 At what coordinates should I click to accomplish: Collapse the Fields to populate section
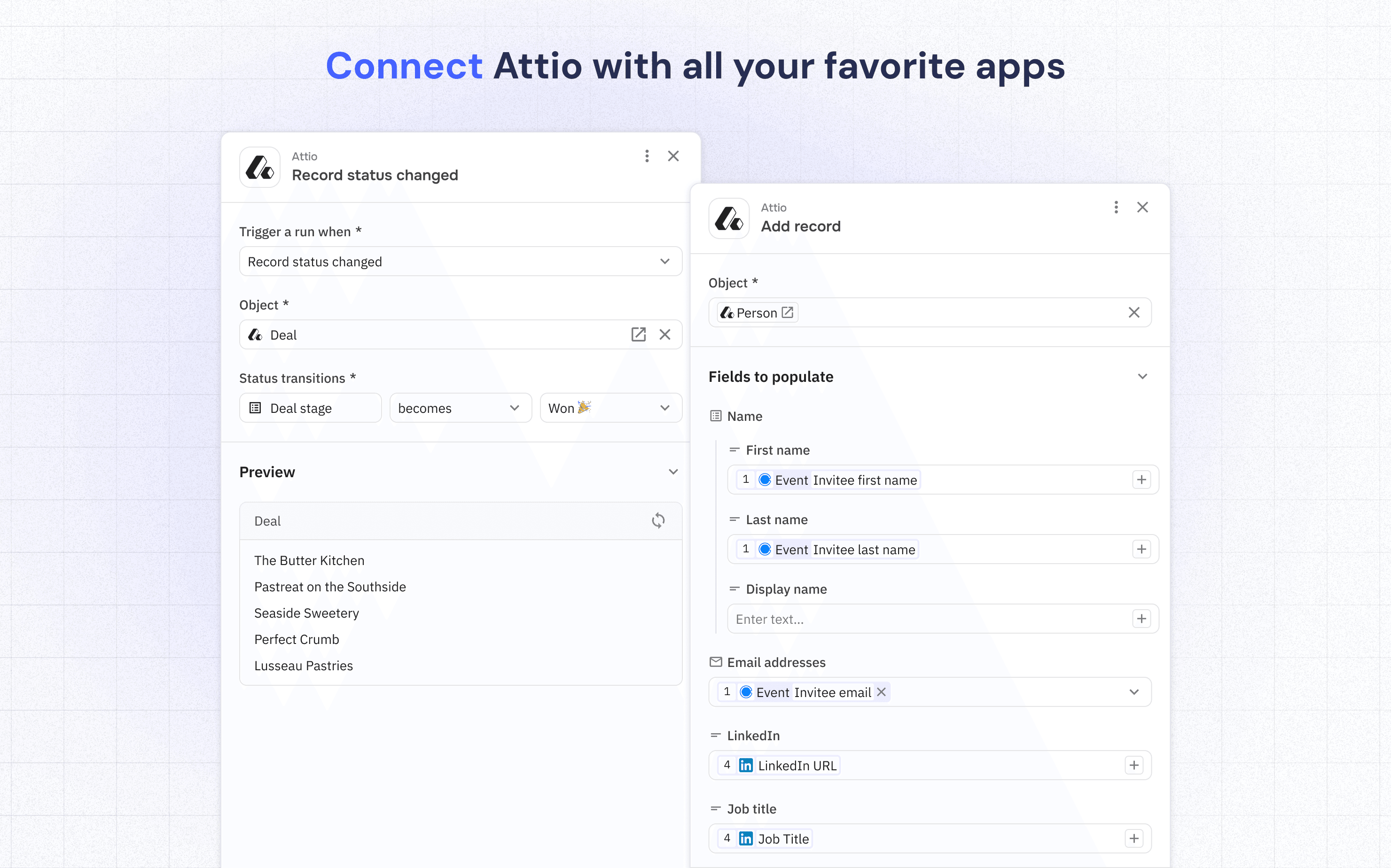(1142, 377)
